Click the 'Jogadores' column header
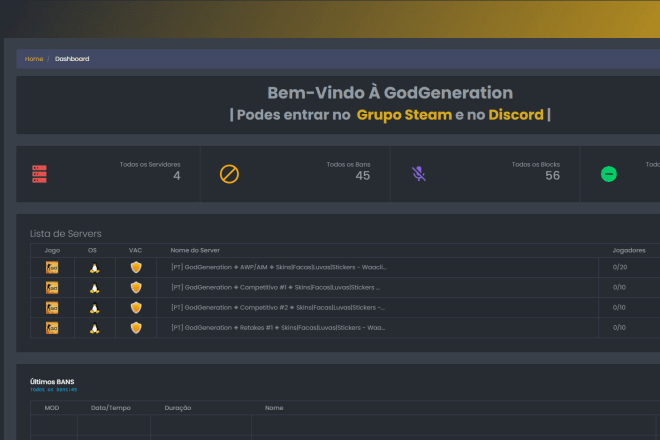 pos(629,251)
